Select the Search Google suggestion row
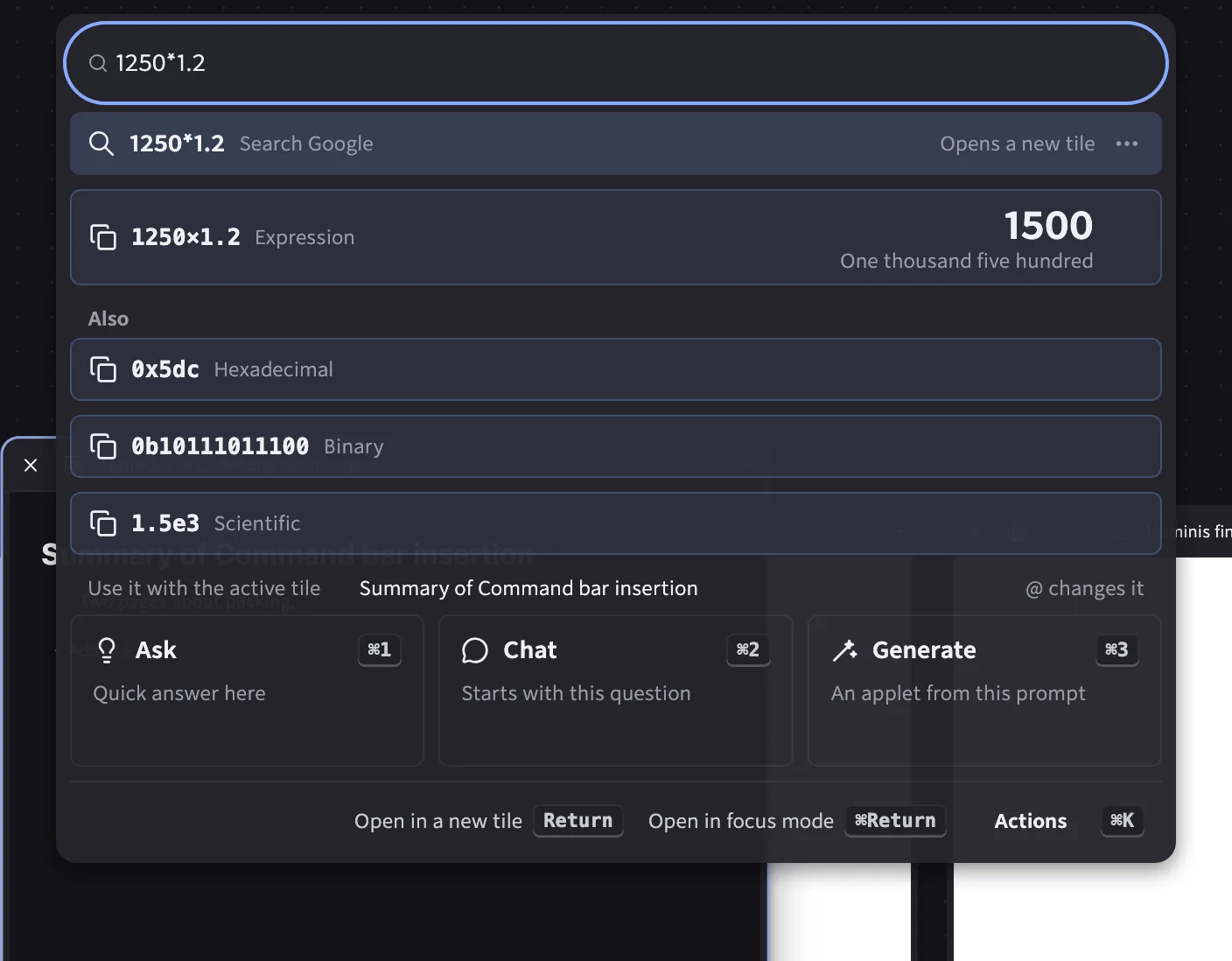 pyautogui.click(x=616, y=144)
